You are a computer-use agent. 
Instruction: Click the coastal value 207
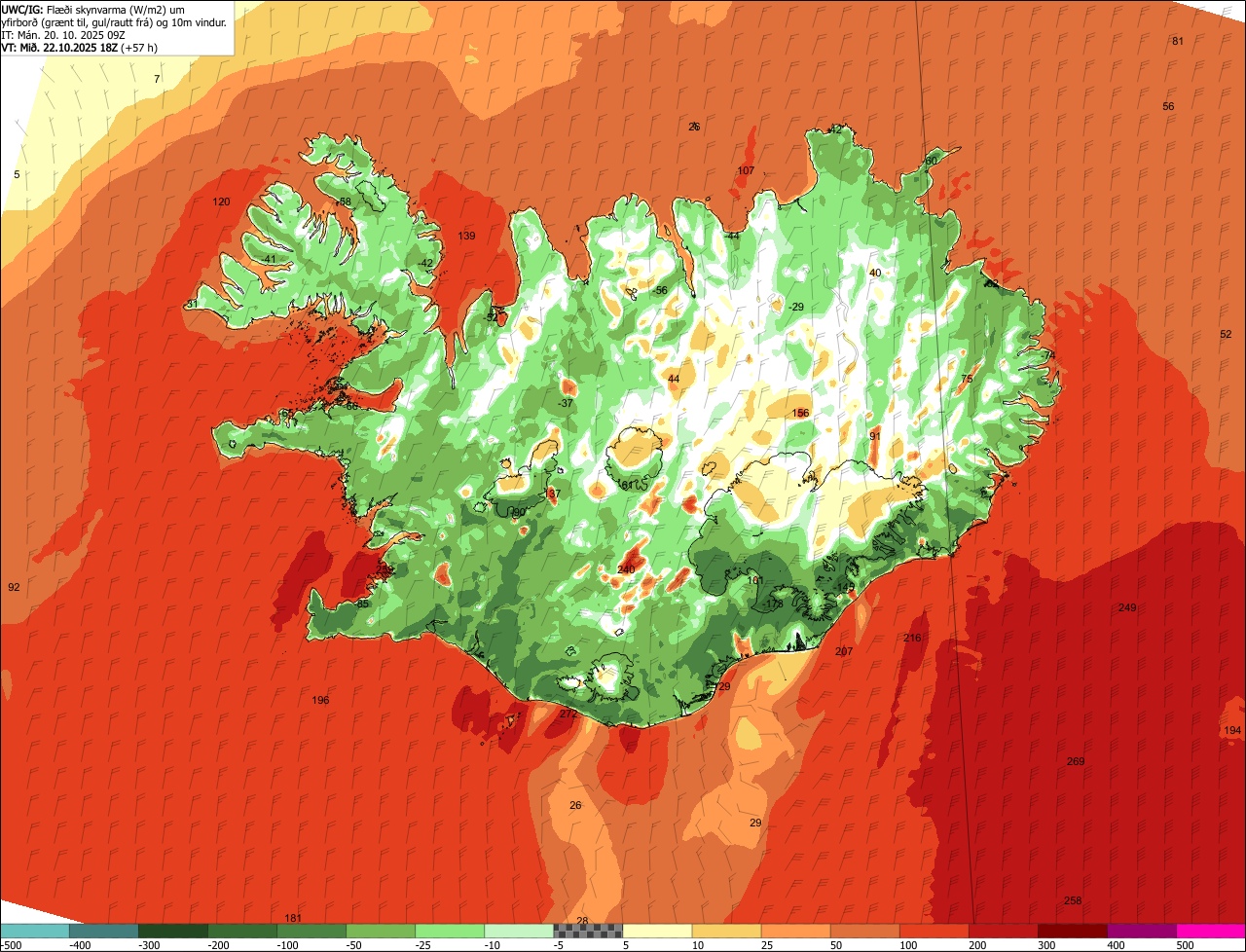coord(844,651)
